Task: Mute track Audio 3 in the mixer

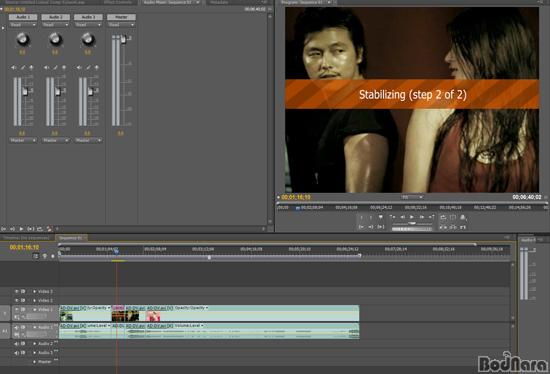Action: pos(79,67)
